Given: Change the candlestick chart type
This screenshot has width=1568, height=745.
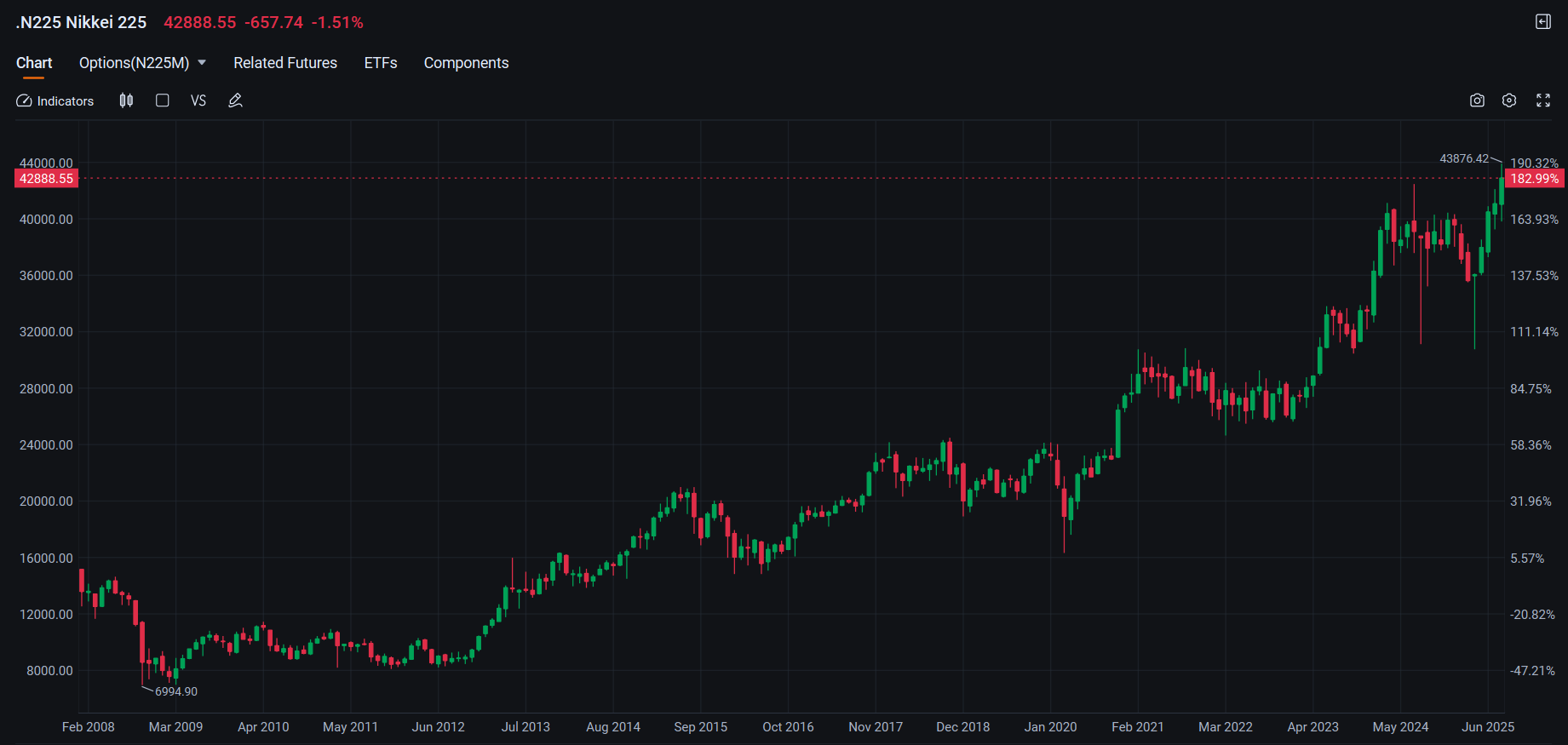Looking at the screenshot, I should (x=126, y=100).
